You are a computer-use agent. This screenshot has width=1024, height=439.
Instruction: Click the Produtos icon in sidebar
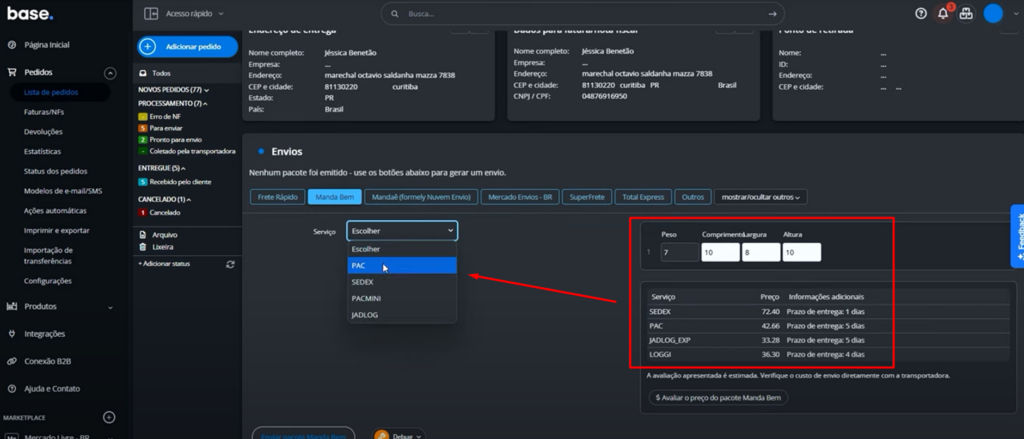[x=12, y=306]
